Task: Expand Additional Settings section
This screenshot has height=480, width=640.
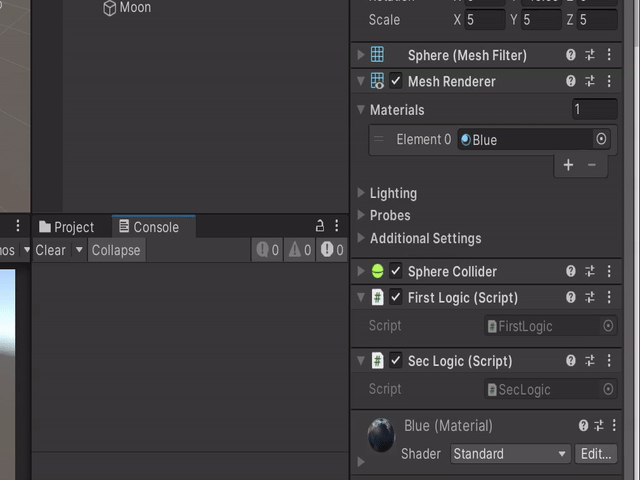Action: (x=360, y=238)
